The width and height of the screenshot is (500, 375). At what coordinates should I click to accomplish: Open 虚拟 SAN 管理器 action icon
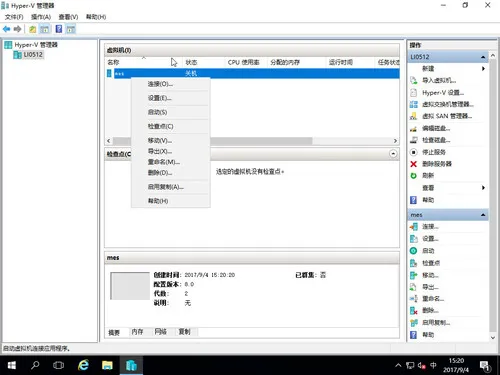click(x=413, y=116)
